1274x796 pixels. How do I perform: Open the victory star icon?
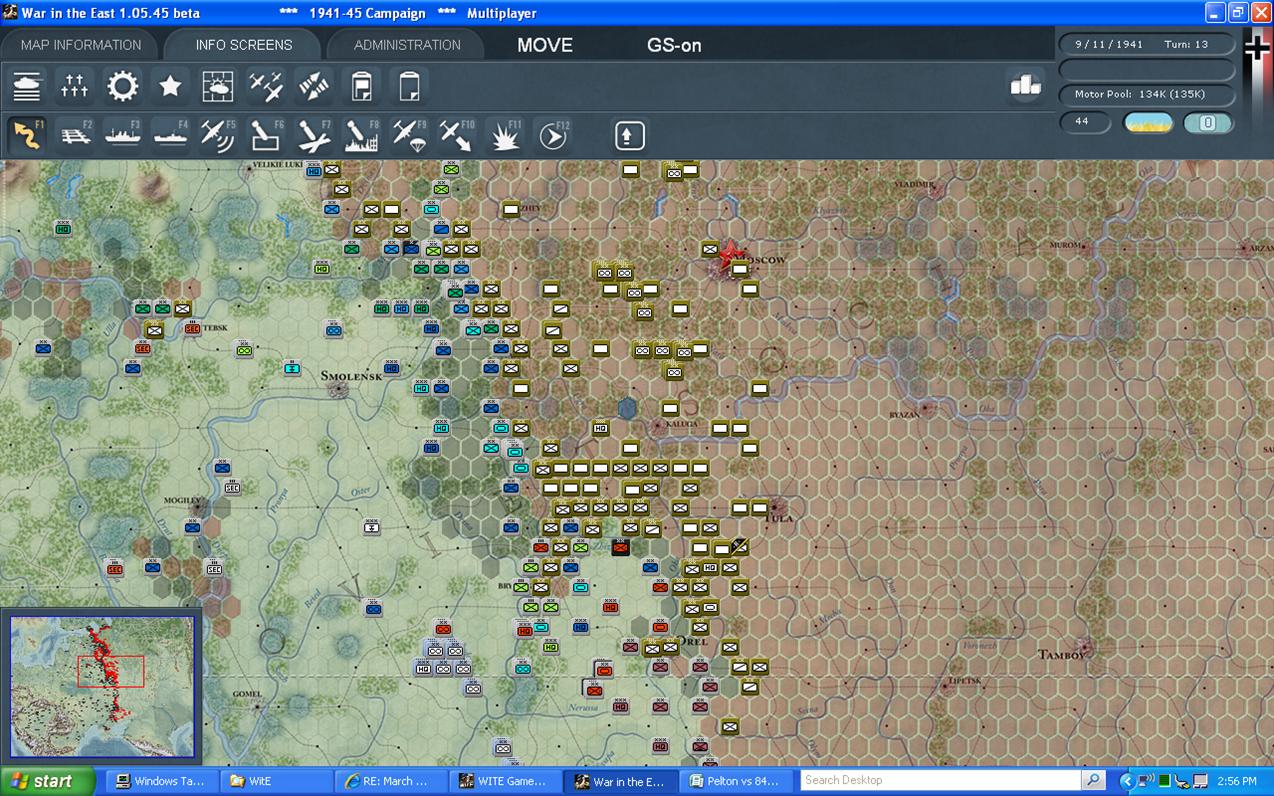click(171, 87)
